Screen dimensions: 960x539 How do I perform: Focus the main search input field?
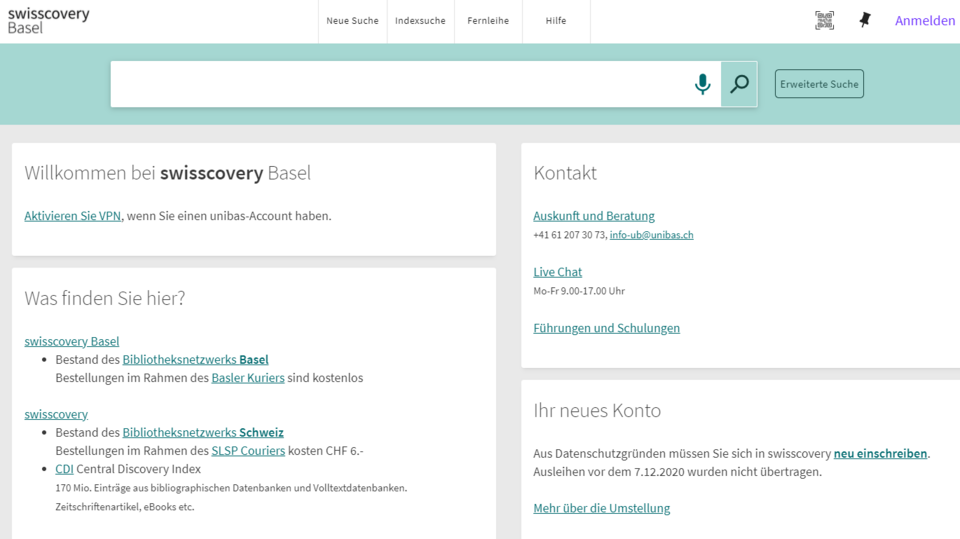400,84
